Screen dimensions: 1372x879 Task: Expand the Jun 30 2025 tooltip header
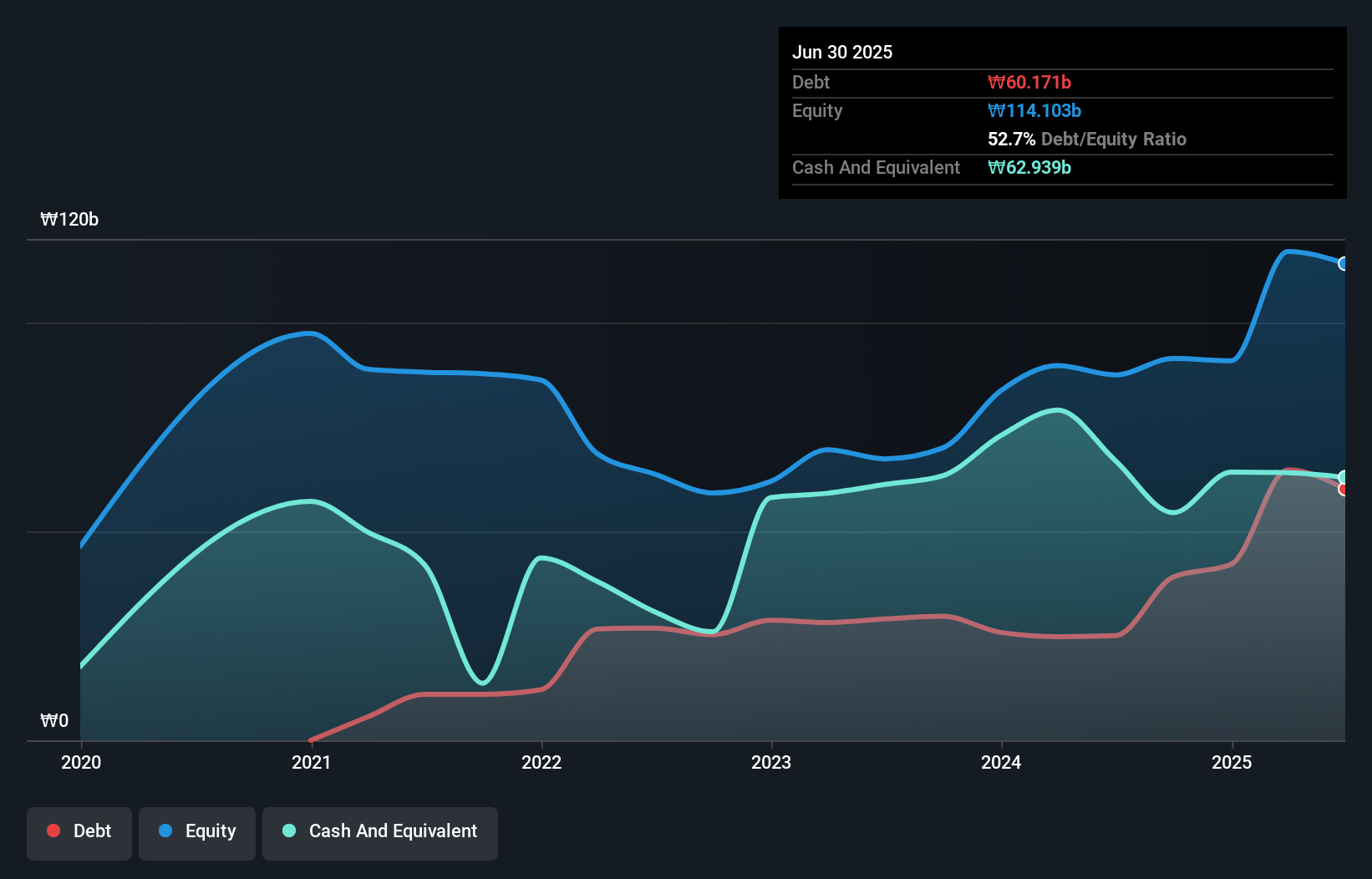click(x=842, y=52)
